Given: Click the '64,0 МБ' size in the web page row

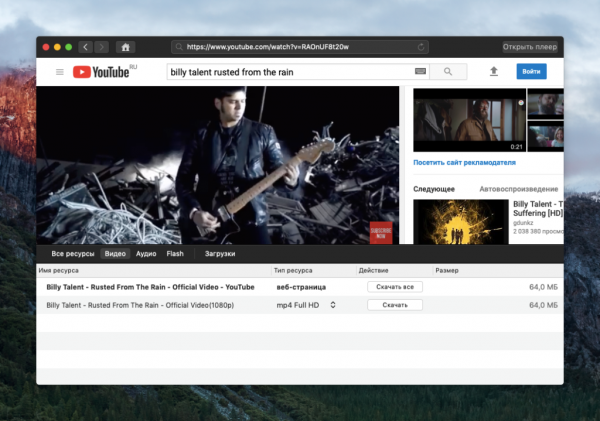Looking at the screenshot, I should (543, 287).
